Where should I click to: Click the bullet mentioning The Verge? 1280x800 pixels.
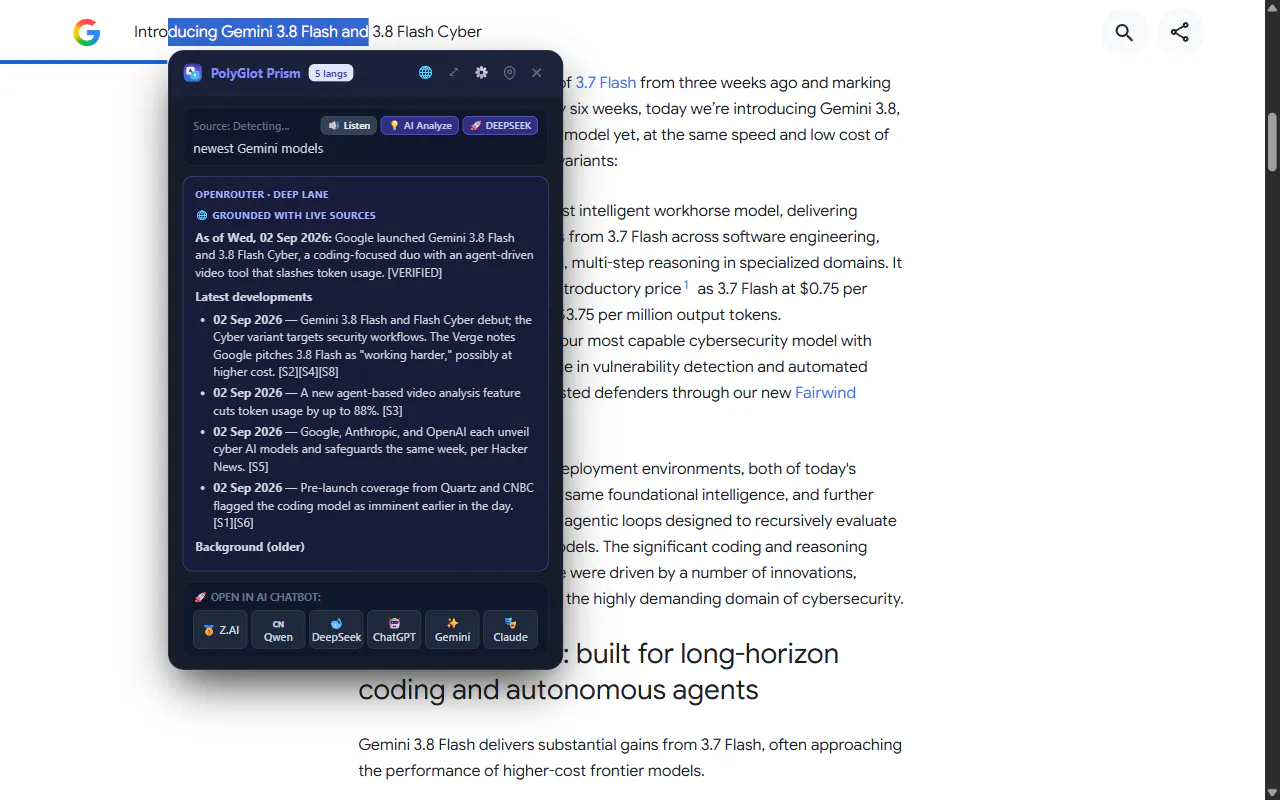pos(372,346)
